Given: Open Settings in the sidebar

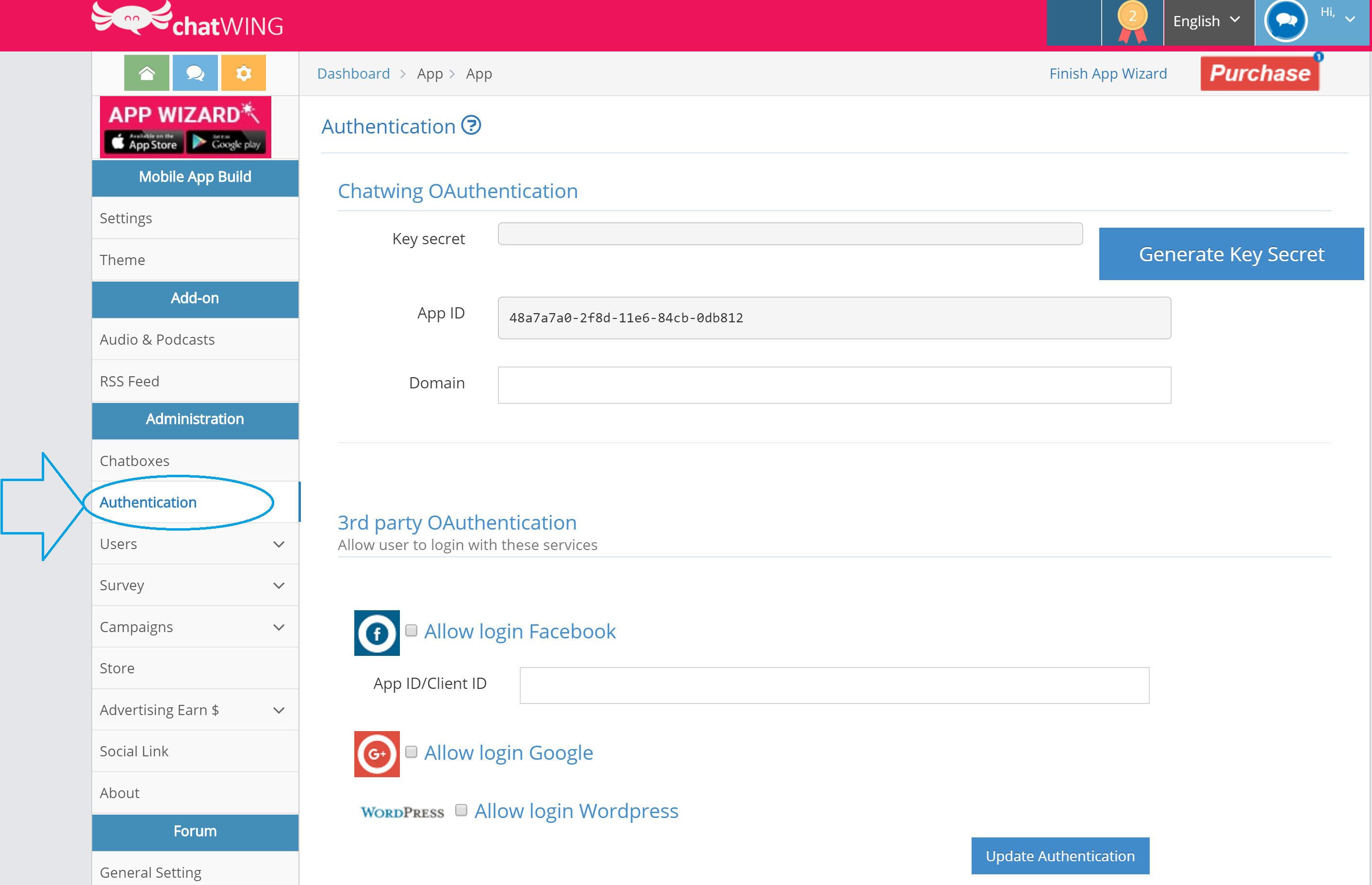Looking at the screenshot, I should click(x=196, y=218).
